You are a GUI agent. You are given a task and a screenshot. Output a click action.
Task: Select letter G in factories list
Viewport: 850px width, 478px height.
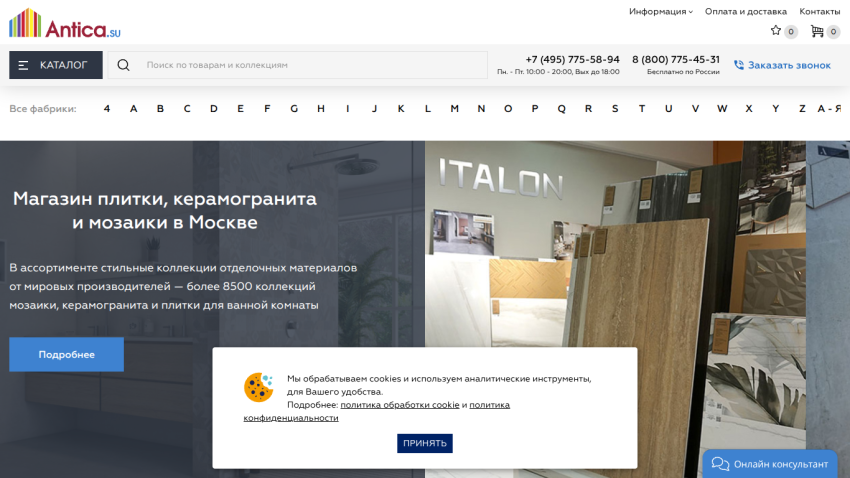point(294,109)
